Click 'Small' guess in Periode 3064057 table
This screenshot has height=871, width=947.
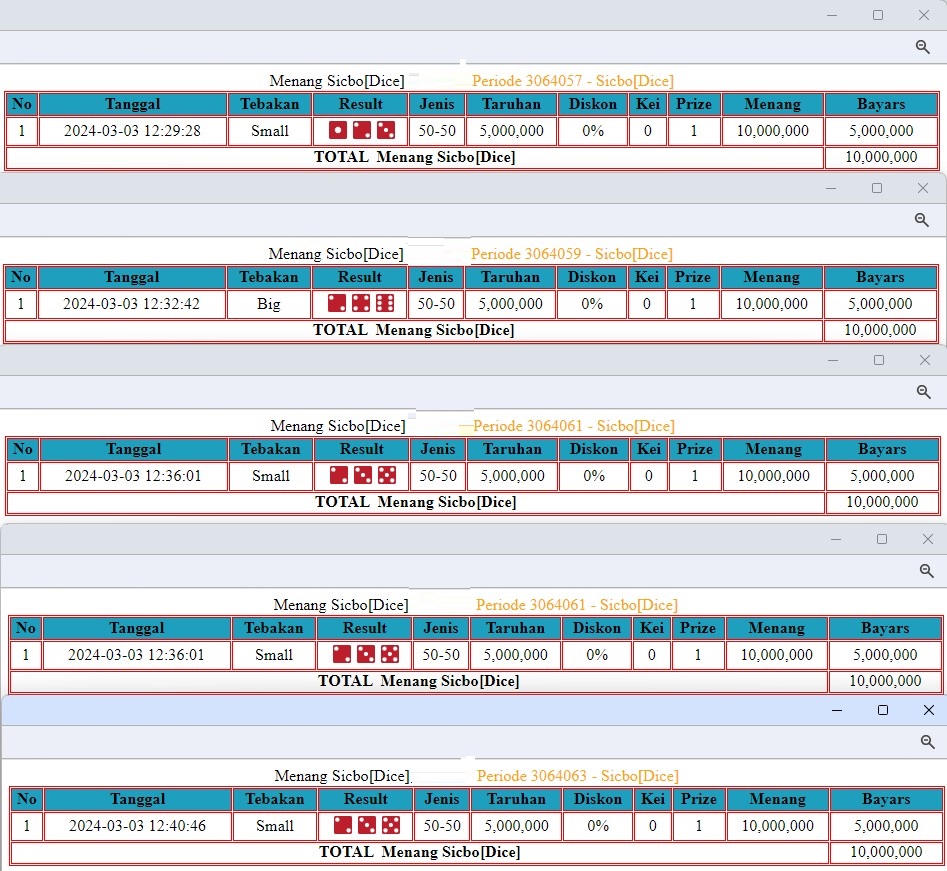pos(270,130)
